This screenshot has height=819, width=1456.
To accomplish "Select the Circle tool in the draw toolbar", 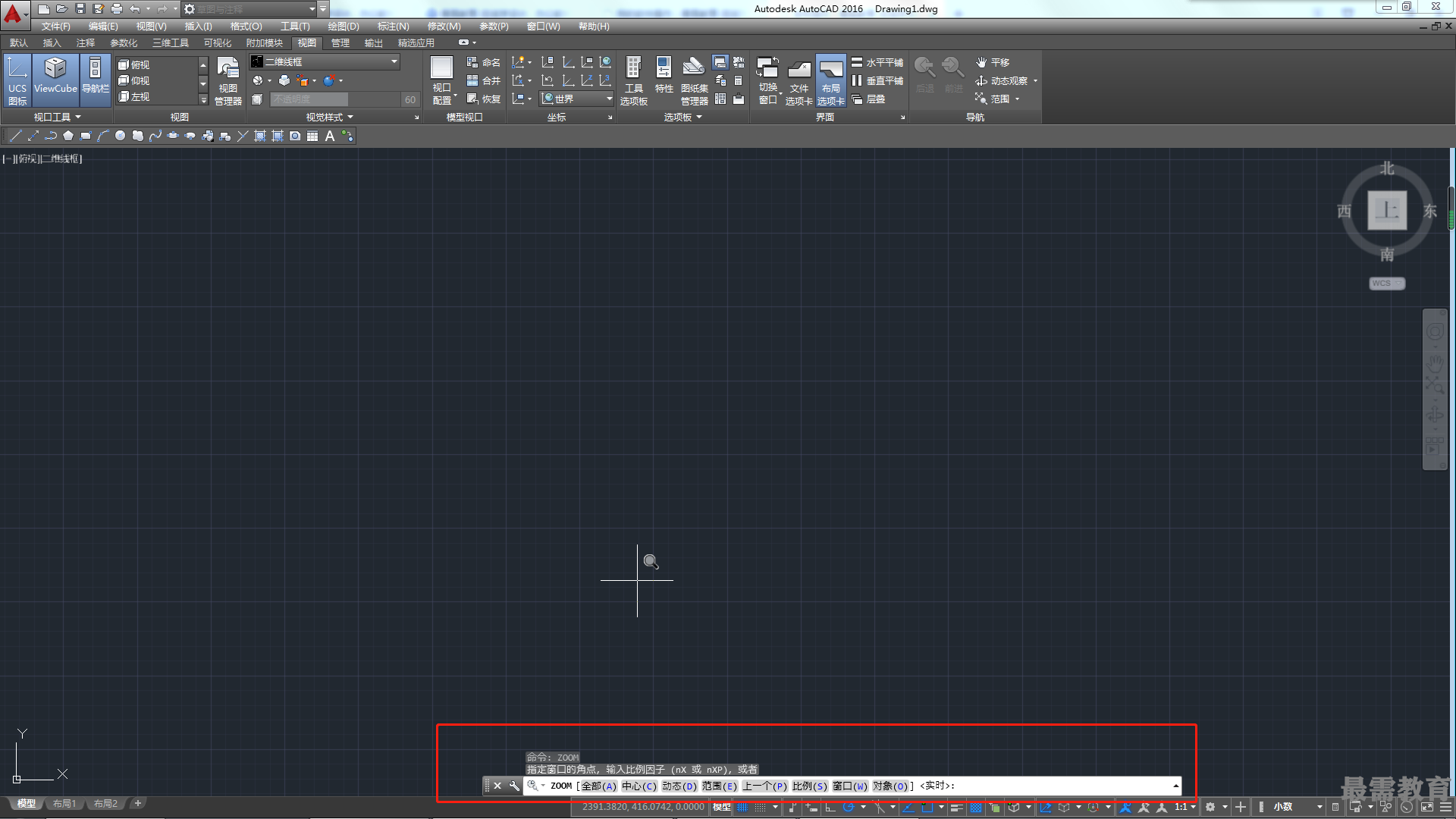I will [120, 136].
